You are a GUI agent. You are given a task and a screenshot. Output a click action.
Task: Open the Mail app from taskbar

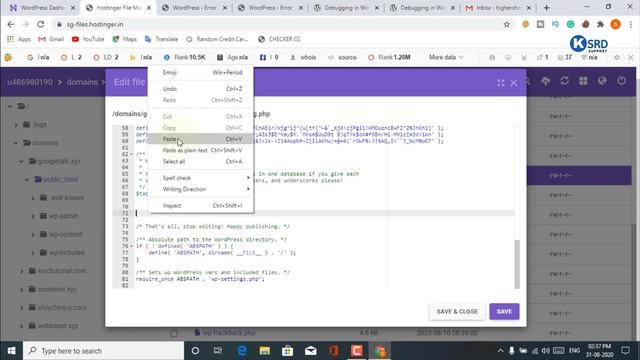311,351
